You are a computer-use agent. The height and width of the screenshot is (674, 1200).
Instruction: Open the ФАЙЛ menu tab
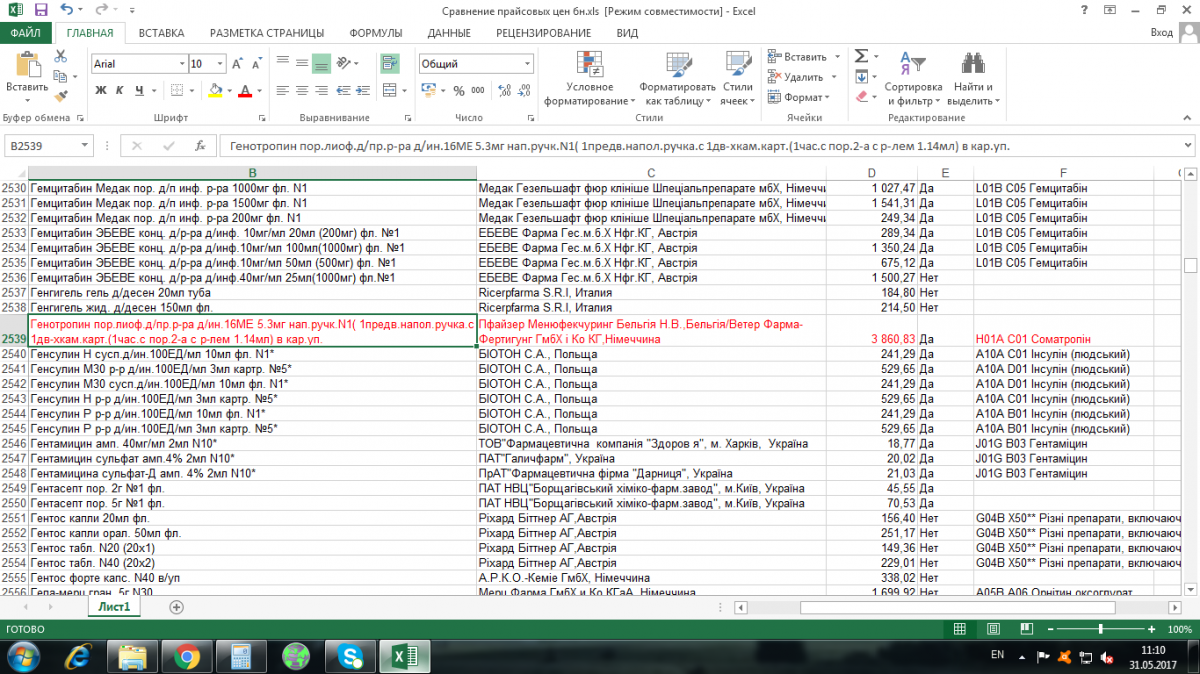pos(26,33)
